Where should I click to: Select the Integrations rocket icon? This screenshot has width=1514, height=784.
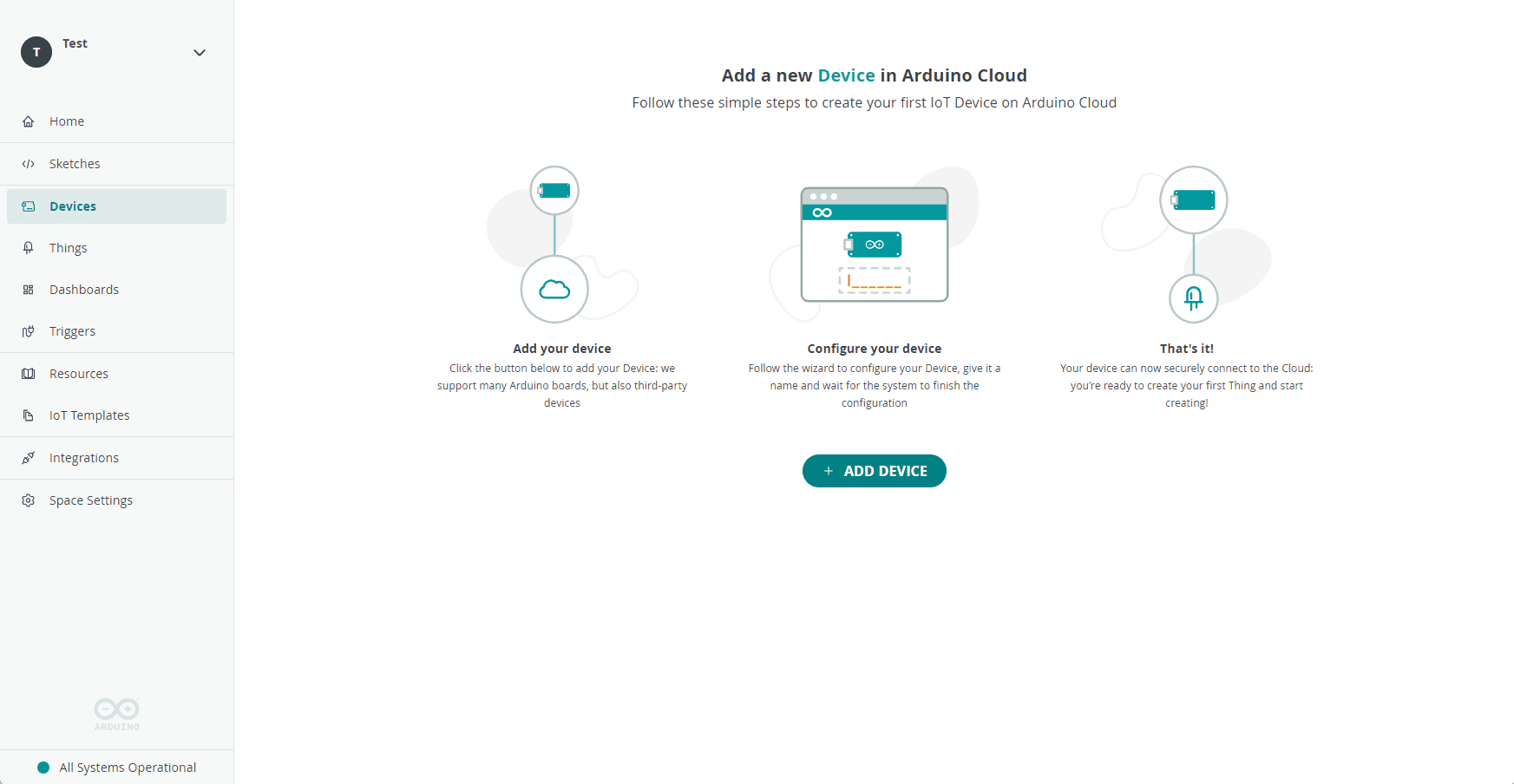pos(29,457)
